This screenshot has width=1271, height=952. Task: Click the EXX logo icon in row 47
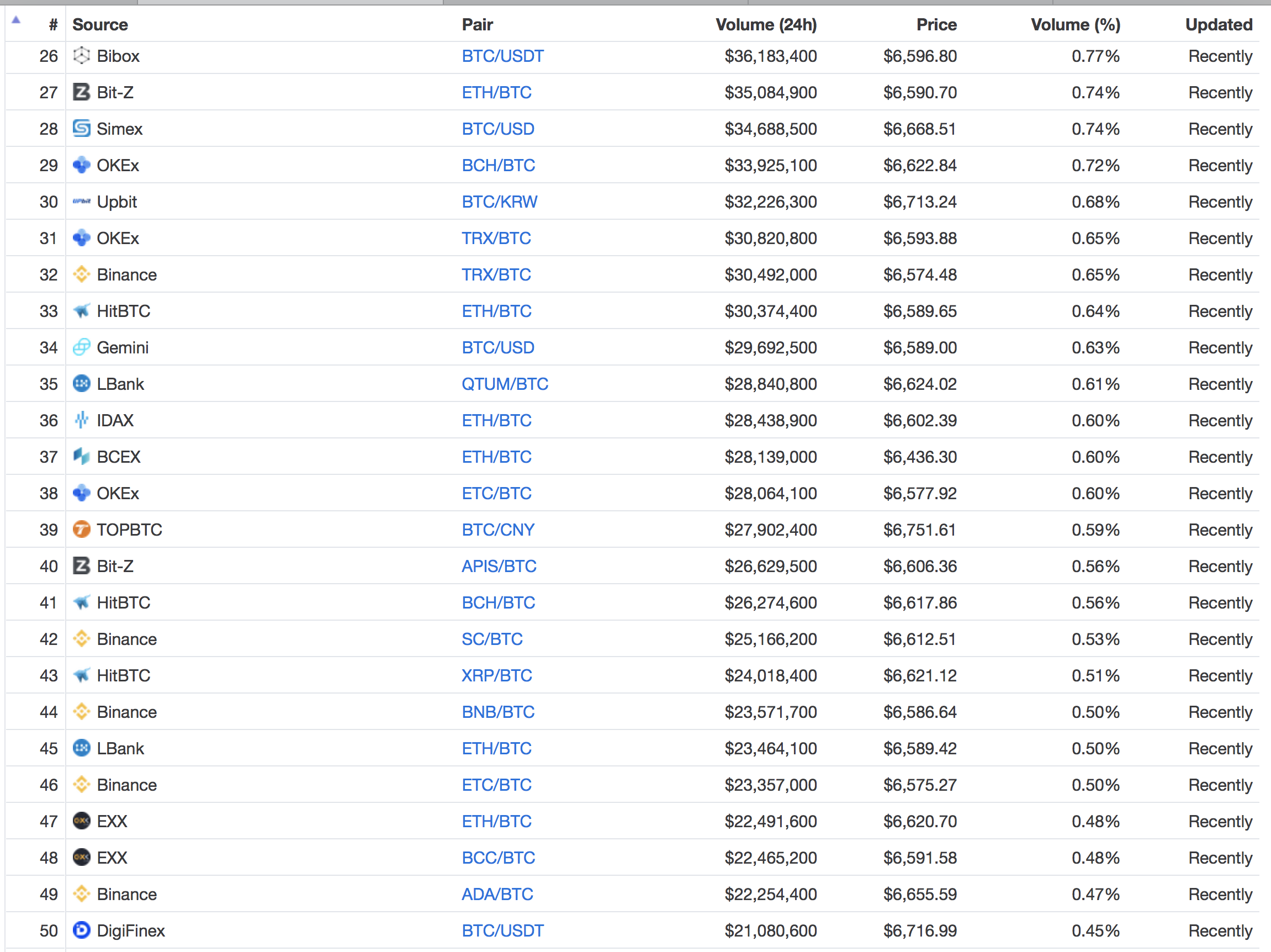(x=82, y=821)
